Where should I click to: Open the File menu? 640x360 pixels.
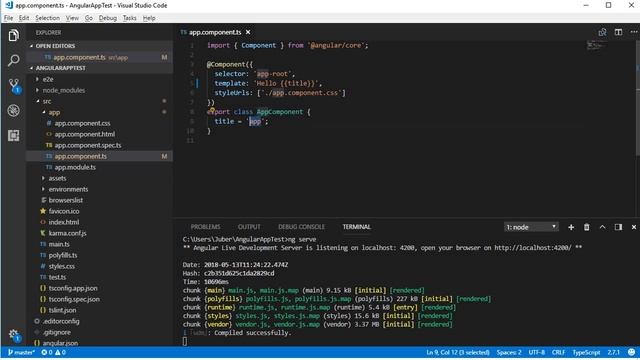(9, 18)
